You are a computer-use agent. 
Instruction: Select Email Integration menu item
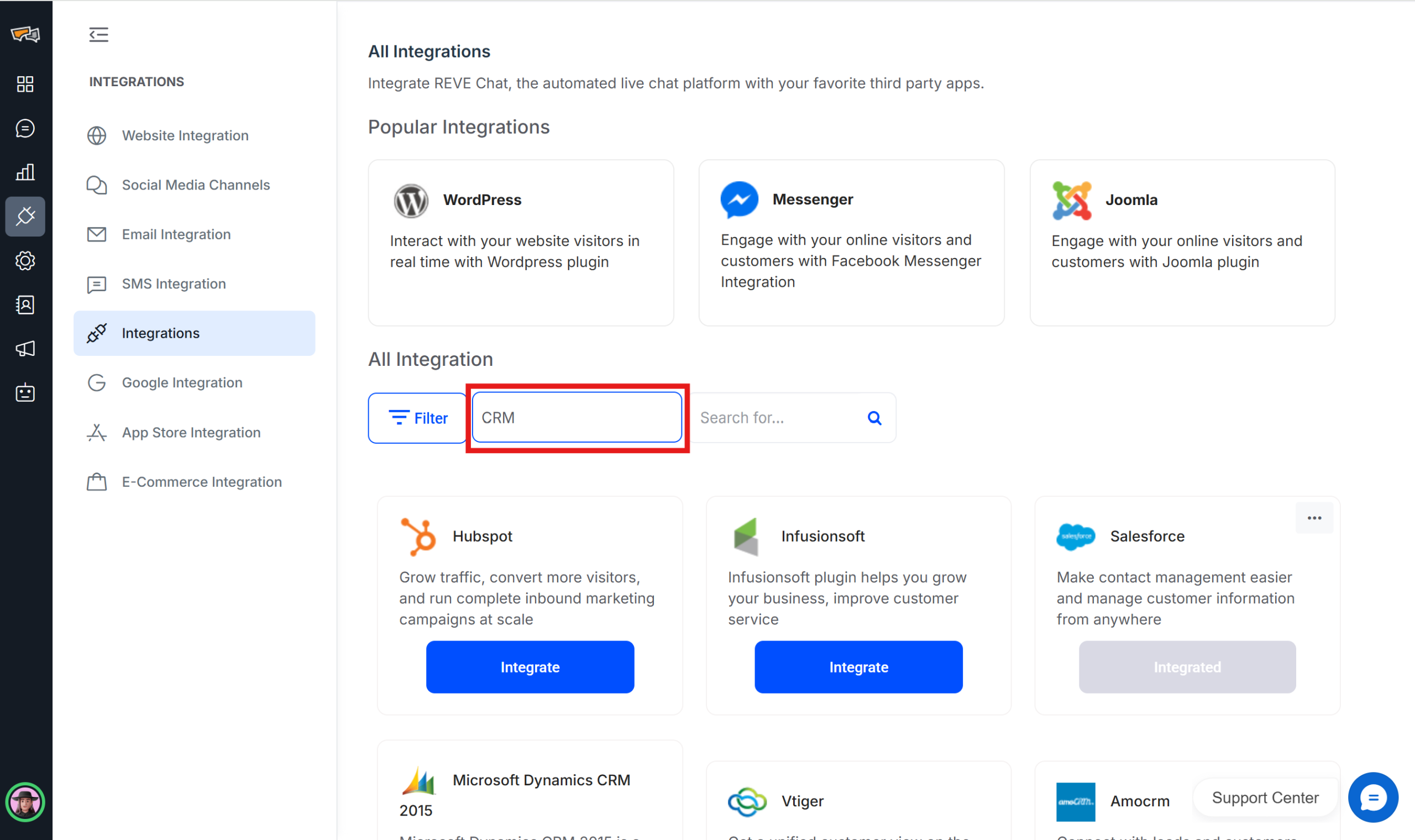[x=194, y=234]
